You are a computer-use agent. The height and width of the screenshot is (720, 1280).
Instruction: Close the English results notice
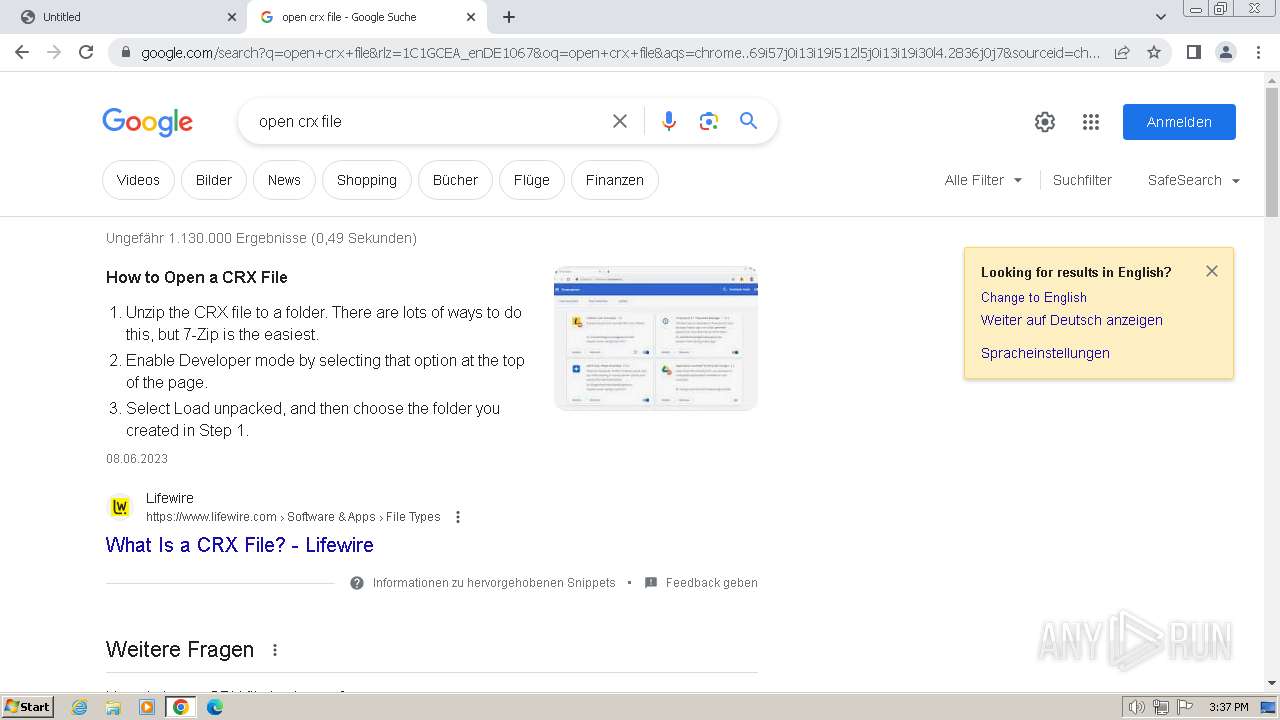click(x=1212, y=271)
